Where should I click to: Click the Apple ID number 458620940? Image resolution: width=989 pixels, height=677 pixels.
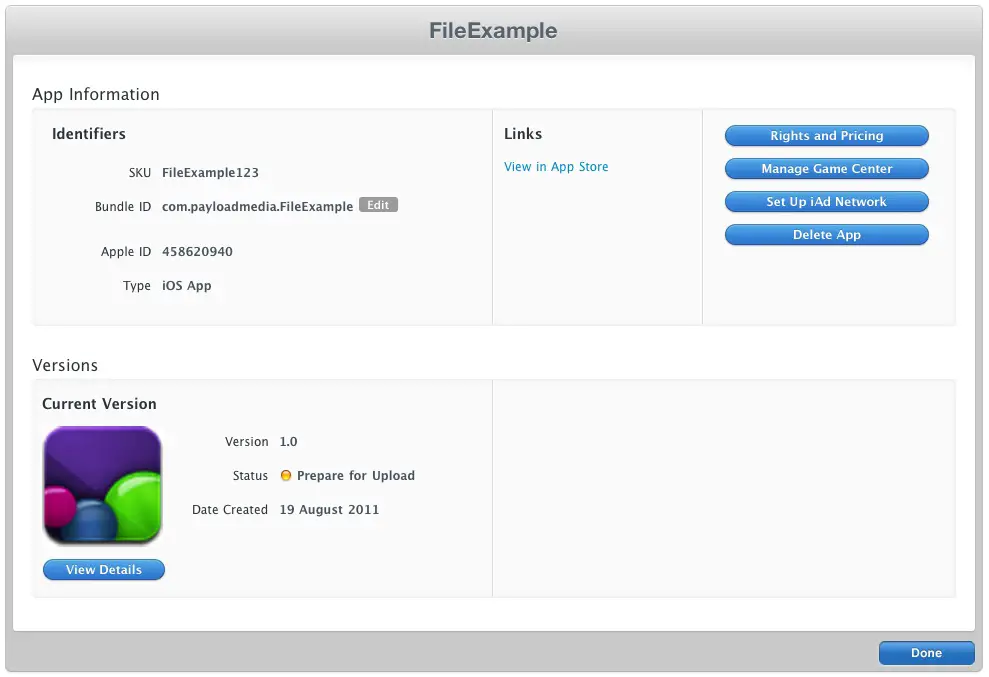pyautogui.click(x=197, y=252)
